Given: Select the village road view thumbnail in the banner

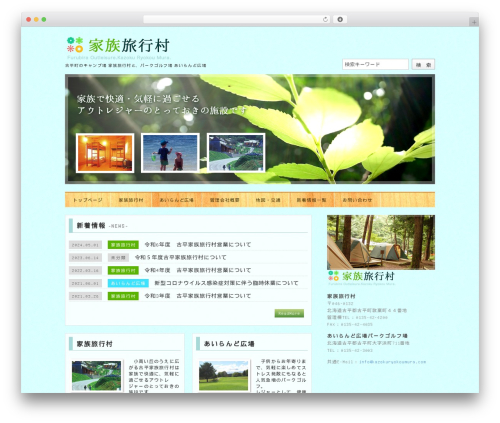Looking at the screenshot, I should (236, 153).
